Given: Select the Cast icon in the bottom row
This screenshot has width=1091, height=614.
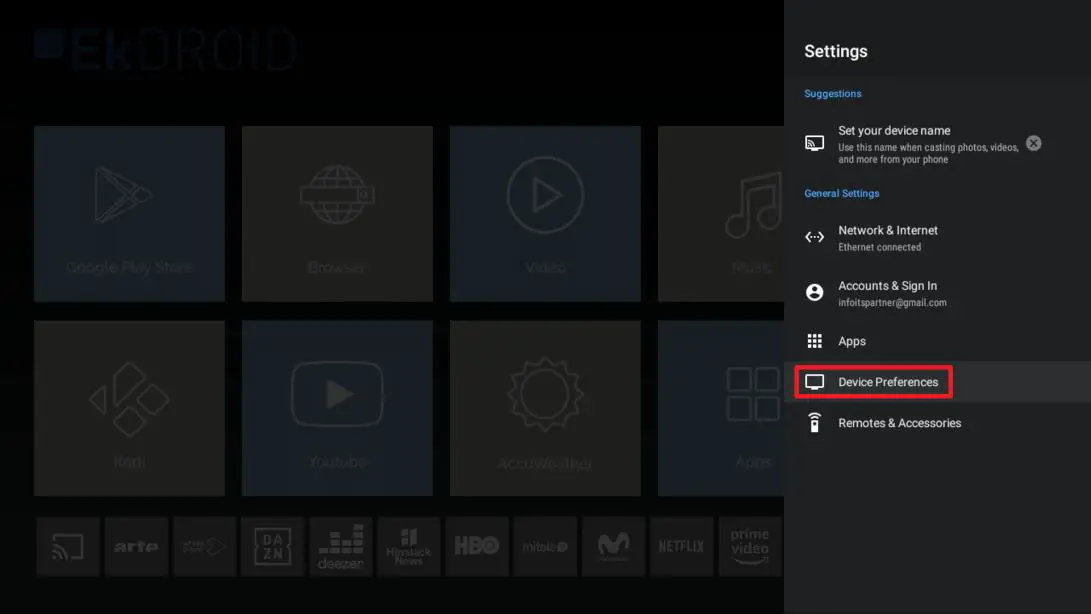Looking at the screenshot, I should tap(67, 546).
